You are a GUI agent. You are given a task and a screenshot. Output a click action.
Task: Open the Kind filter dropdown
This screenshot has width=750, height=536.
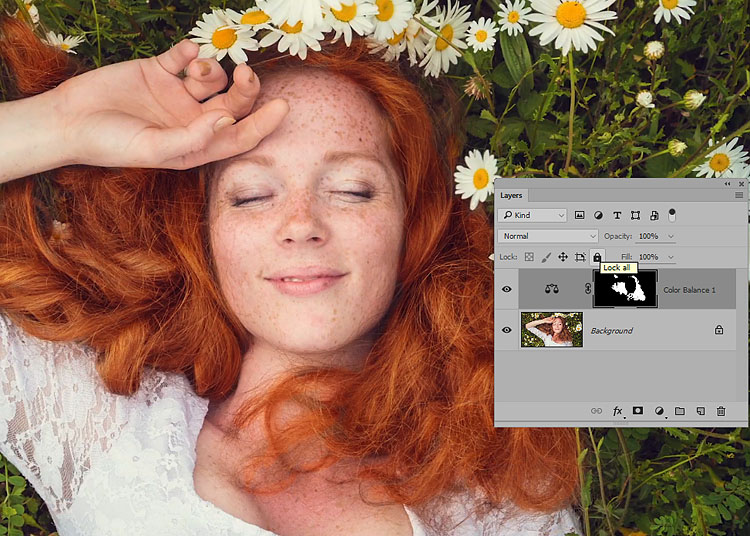tap(532, 215)
